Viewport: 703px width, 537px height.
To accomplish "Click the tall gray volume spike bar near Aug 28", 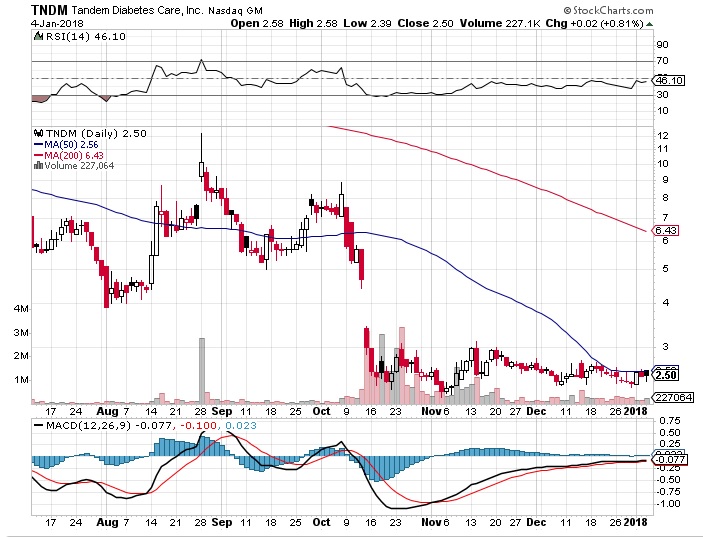I will 202,371.
